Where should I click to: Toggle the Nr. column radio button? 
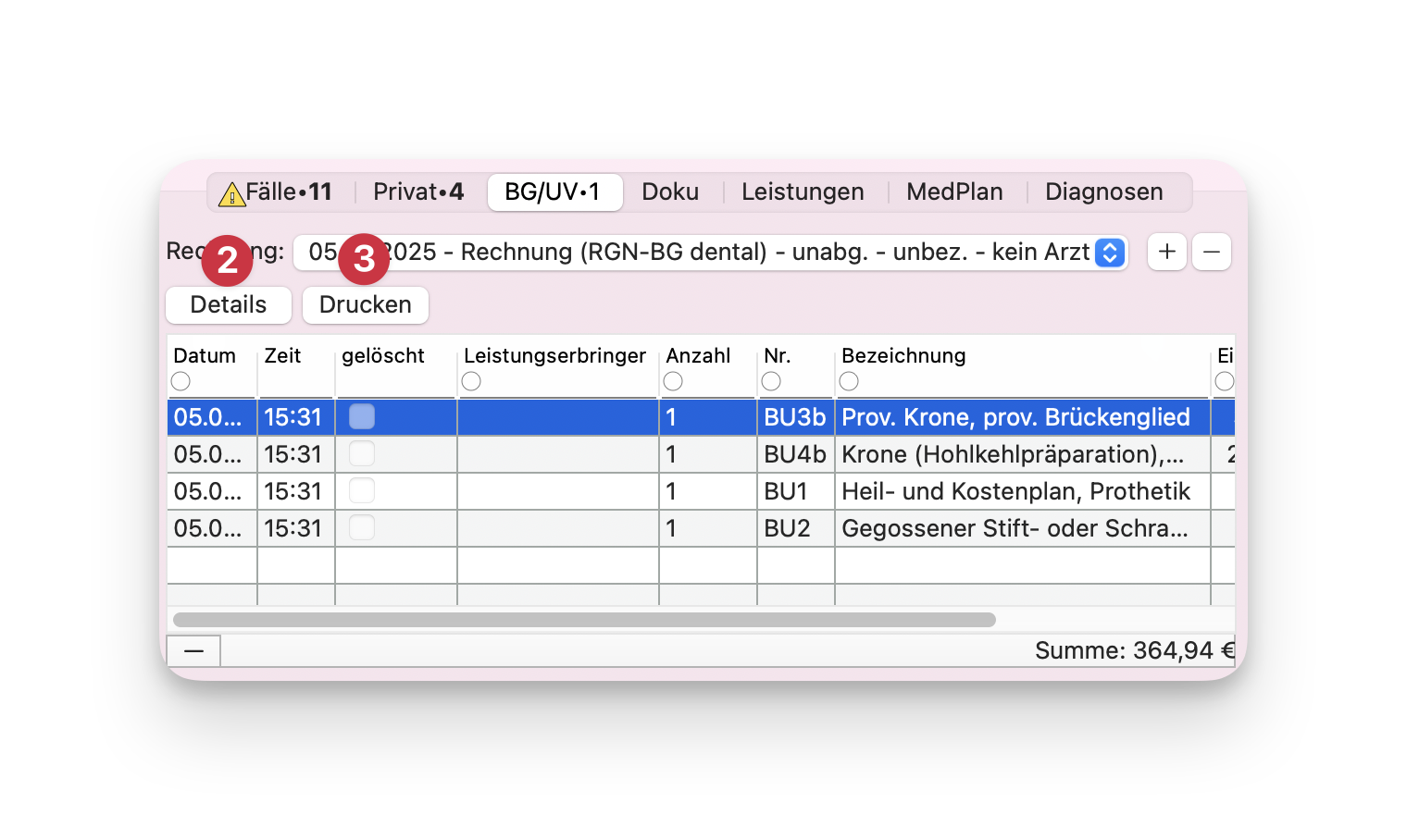coord(771,381)
